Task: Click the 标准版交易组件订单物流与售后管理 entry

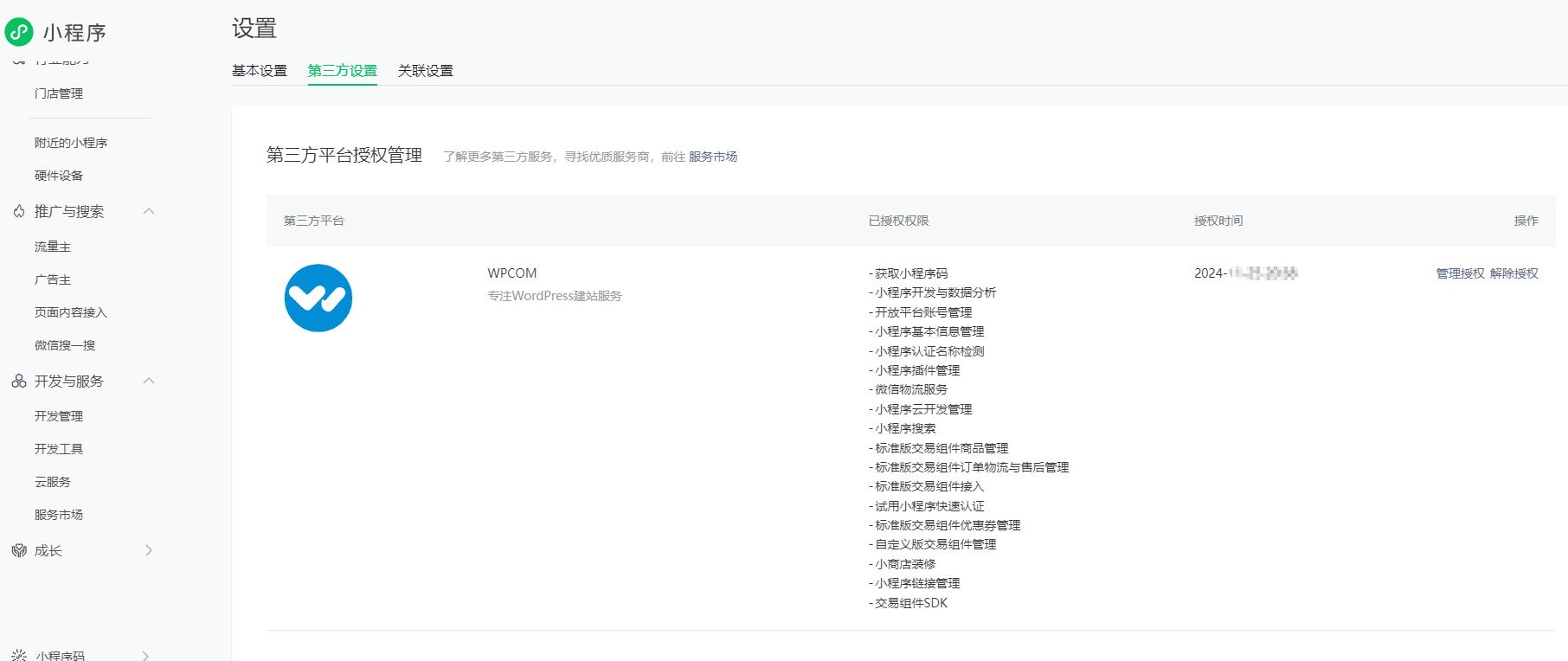Action: pos(969,467)
